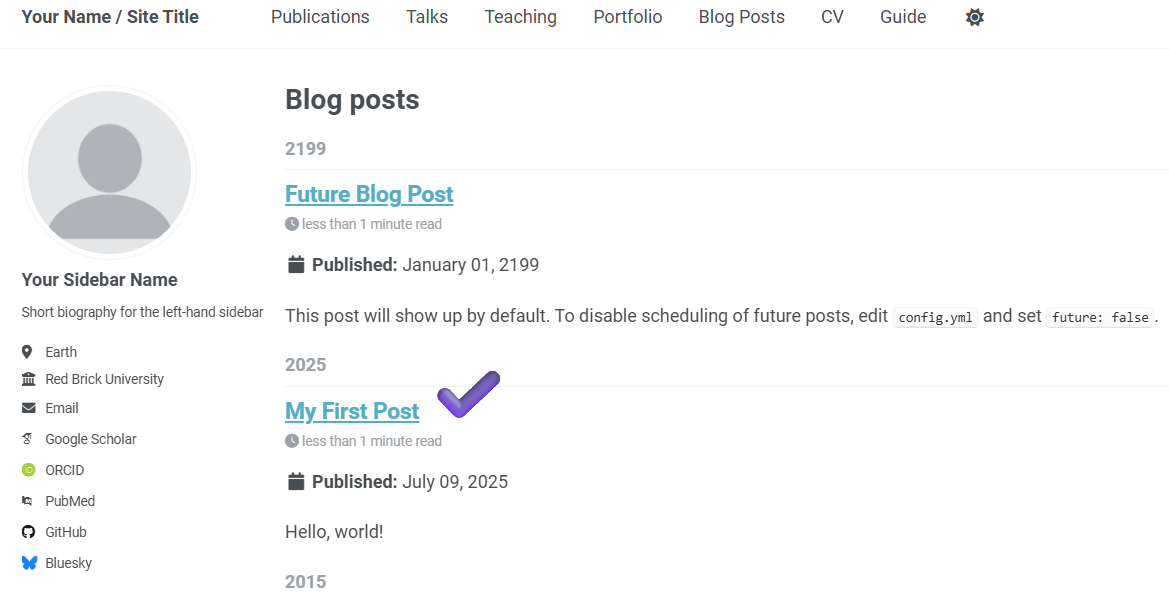Navigate to the Teaching section
This screenshot has height=599, width=1169.
520,17
